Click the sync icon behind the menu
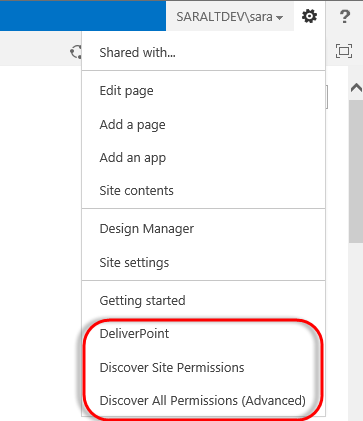This screenshot has height=421, width=363. point(75,52)
